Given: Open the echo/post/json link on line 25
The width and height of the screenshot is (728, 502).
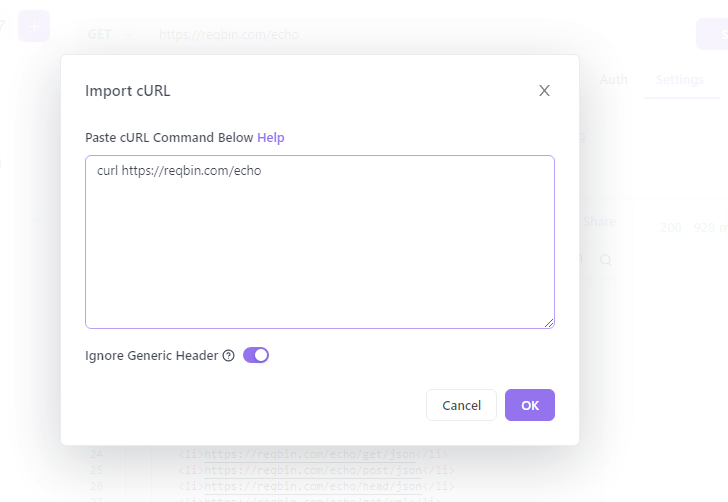Looking at the screenshot, I should 313,470.
